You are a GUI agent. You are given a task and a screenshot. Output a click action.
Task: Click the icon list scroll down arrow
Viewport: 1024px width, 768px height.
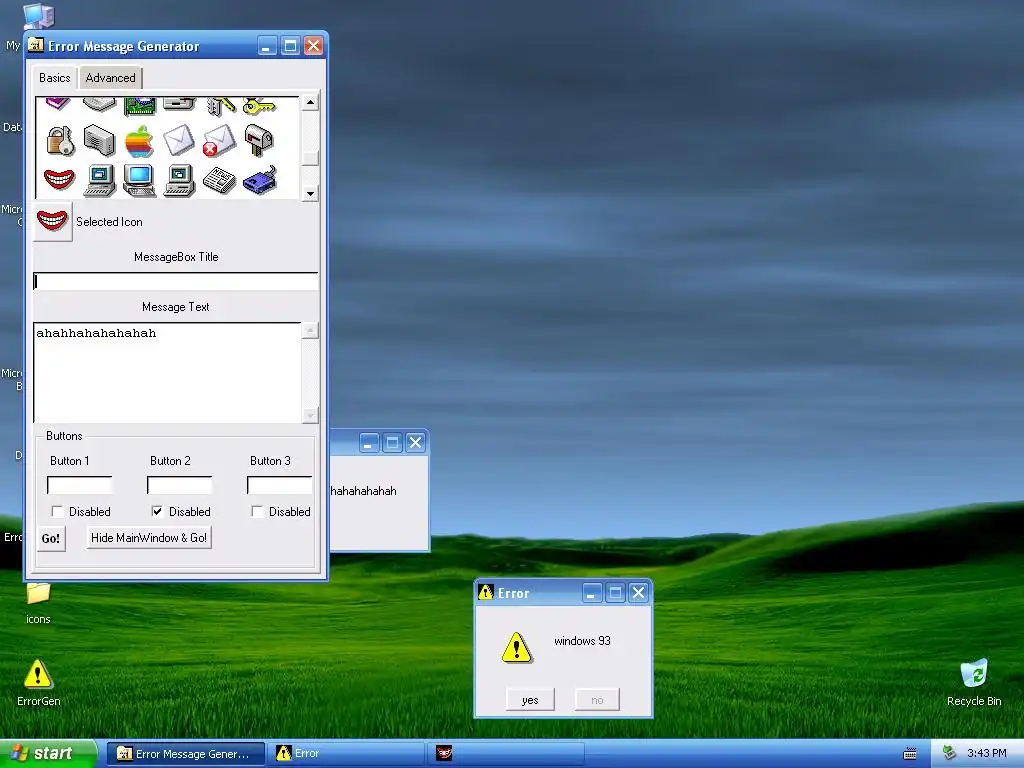tap(310, 193)
